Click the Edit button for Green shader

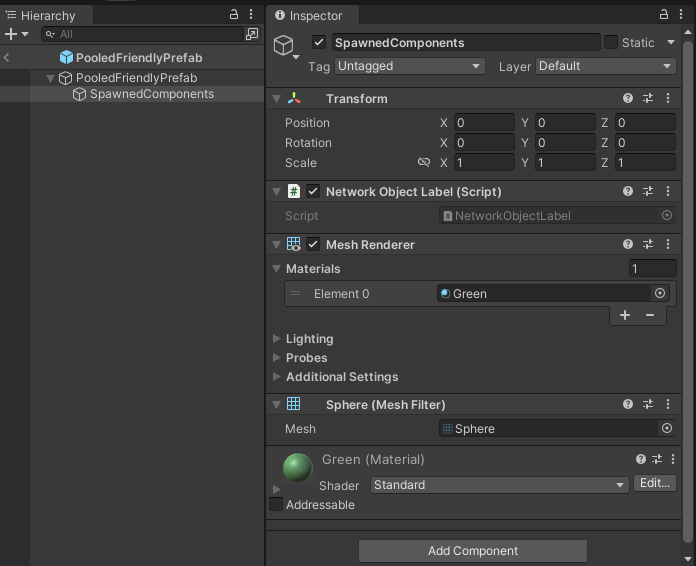click(x=654, y=484)
